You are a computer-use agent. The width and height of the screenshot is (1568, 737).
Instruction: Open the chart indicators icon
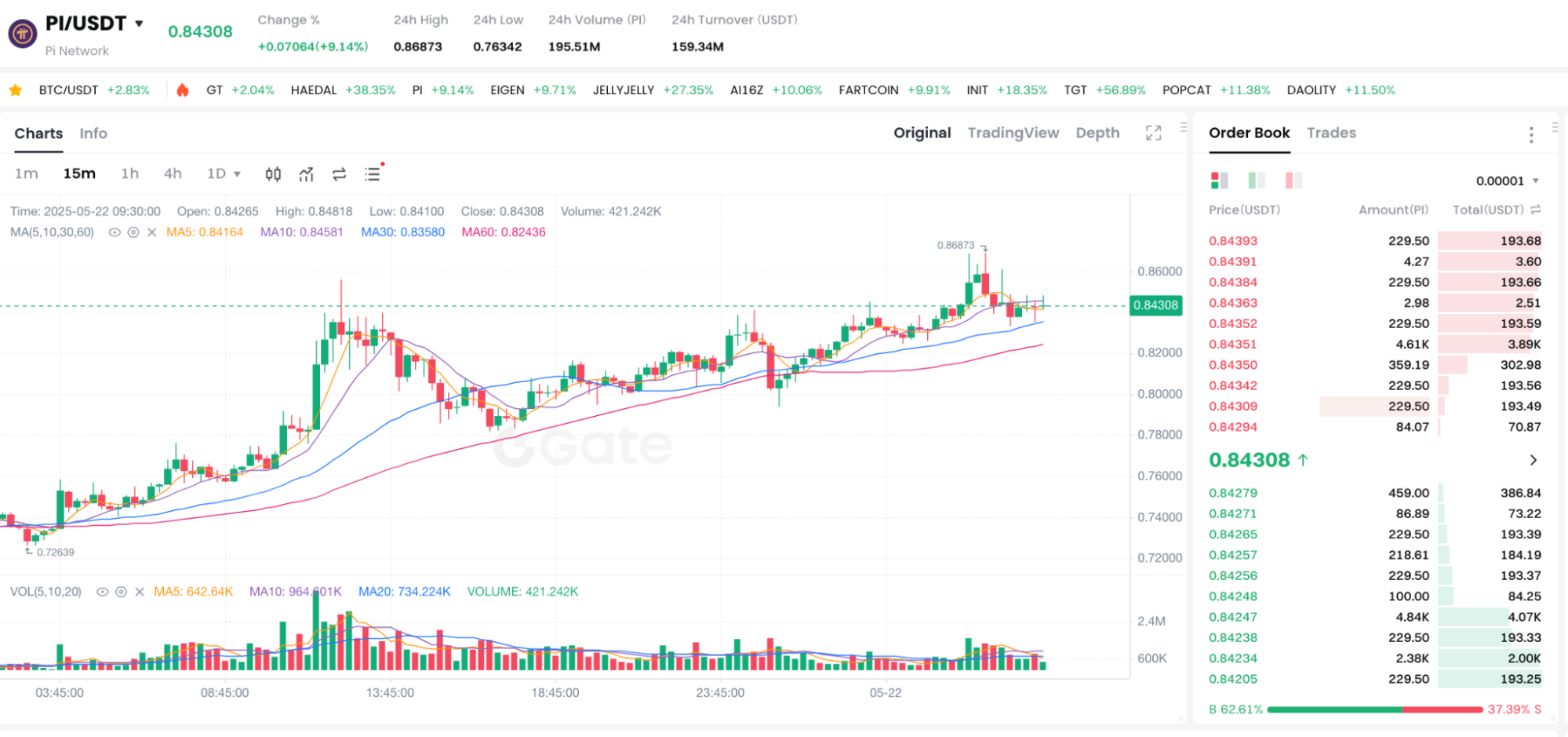tap(306, 174)
